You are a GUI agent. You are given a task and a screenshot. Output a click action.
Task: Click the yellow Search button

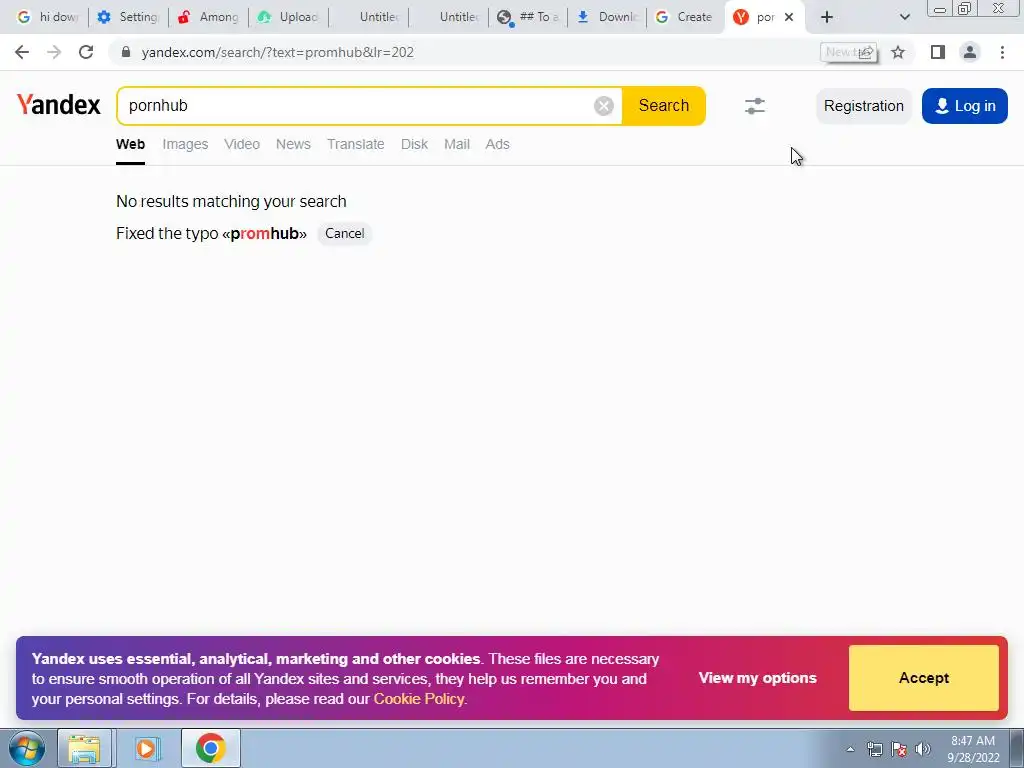[664, 106]
